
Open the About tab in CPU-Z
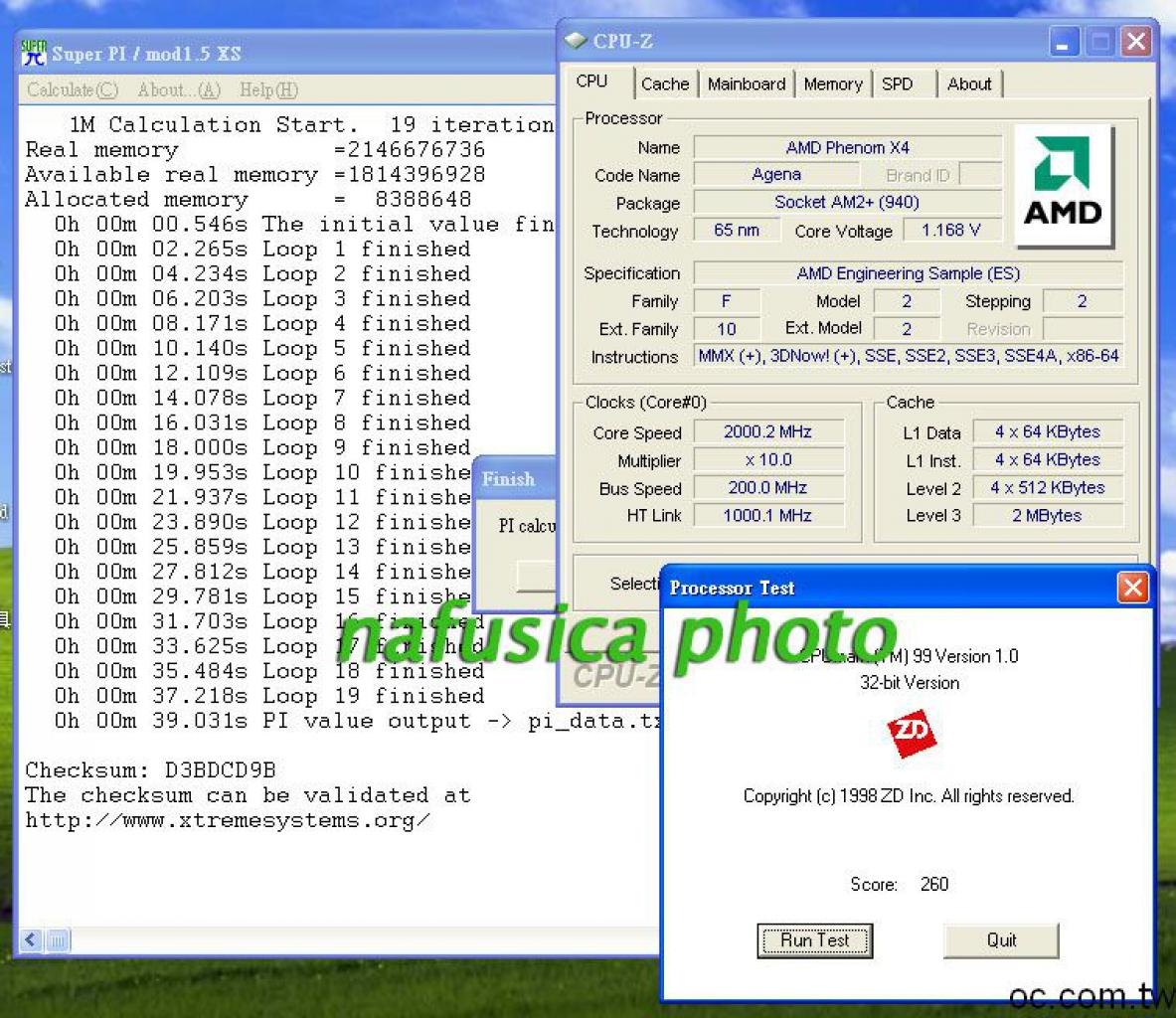click(969, 85)
